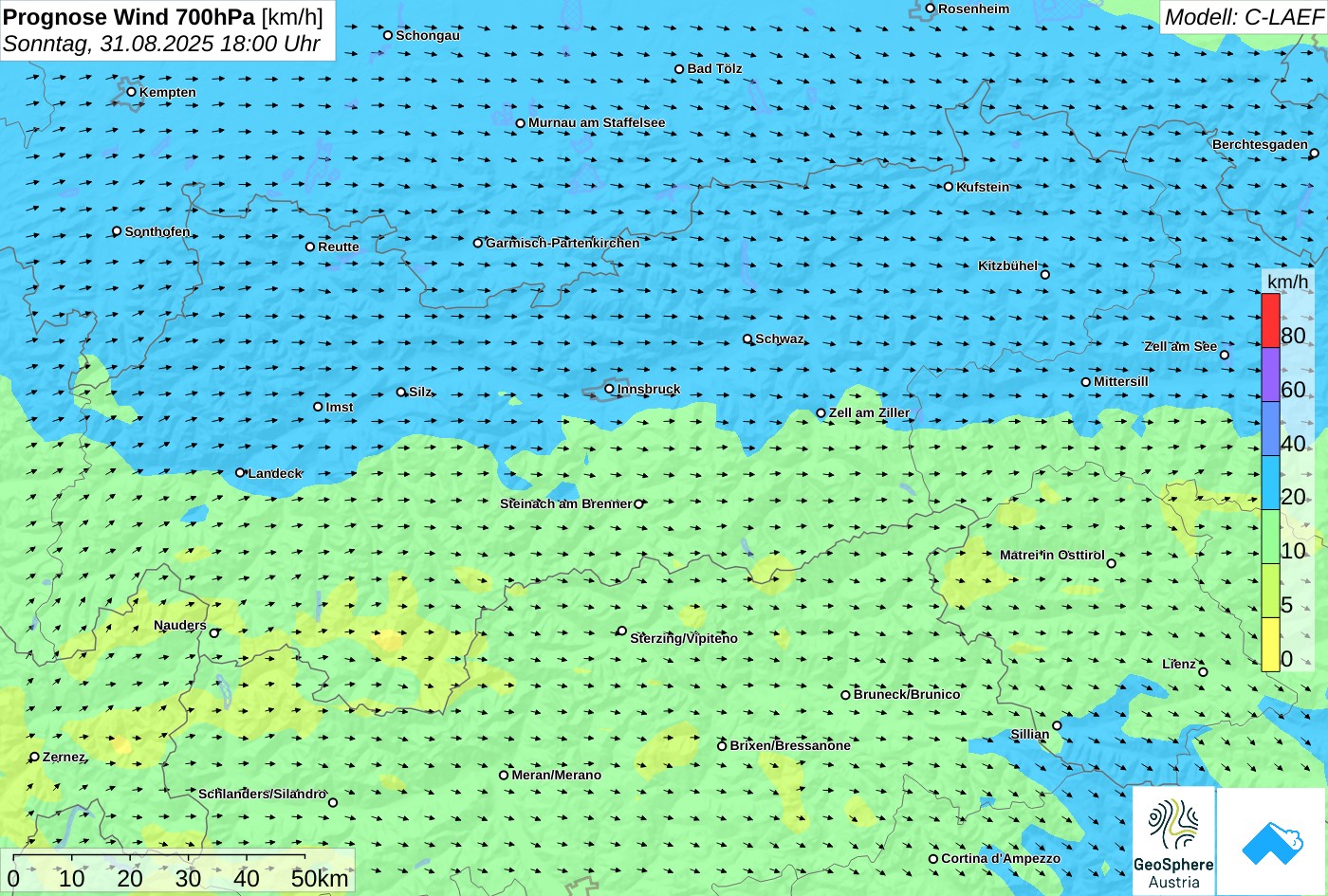
Task: Click the Silz location dot
Action: 401,392
